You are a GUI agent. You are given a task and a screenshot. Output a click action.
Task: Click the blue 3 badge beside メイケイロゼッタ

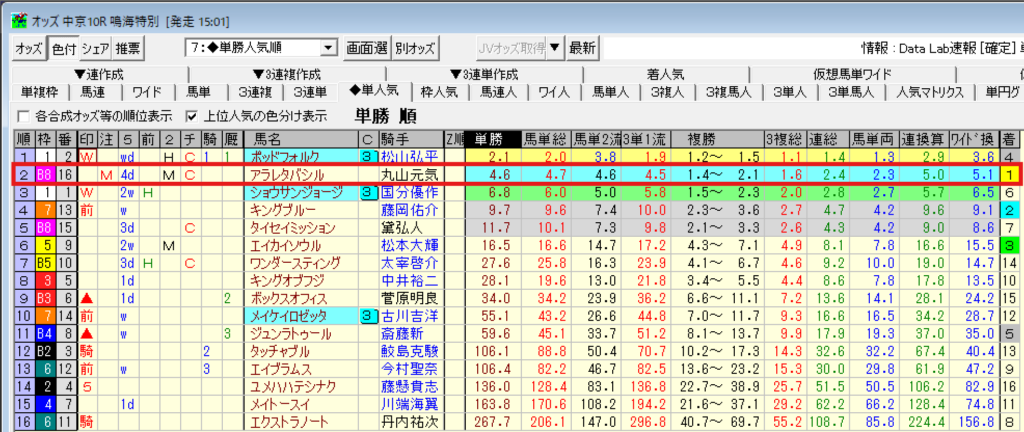[x=367, y=316]
